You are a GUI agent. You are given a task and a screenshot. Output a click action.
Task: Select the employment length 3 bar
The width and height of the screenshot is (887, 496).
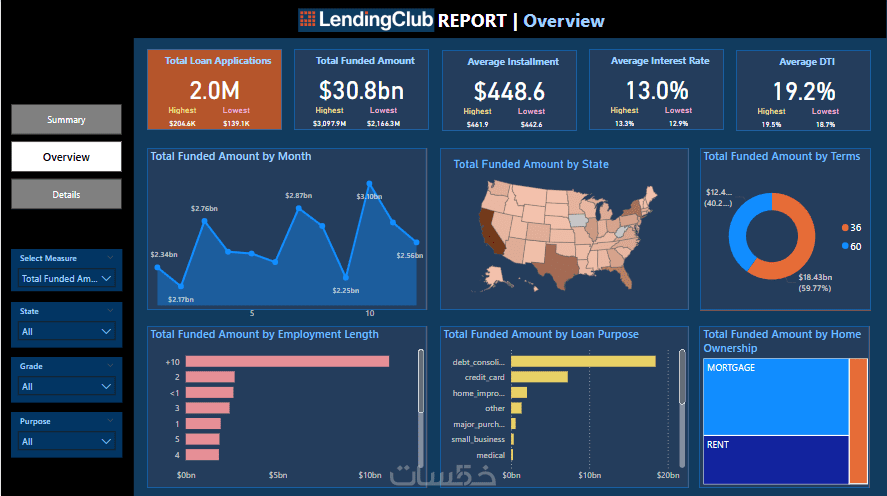(x=208, y=408)
